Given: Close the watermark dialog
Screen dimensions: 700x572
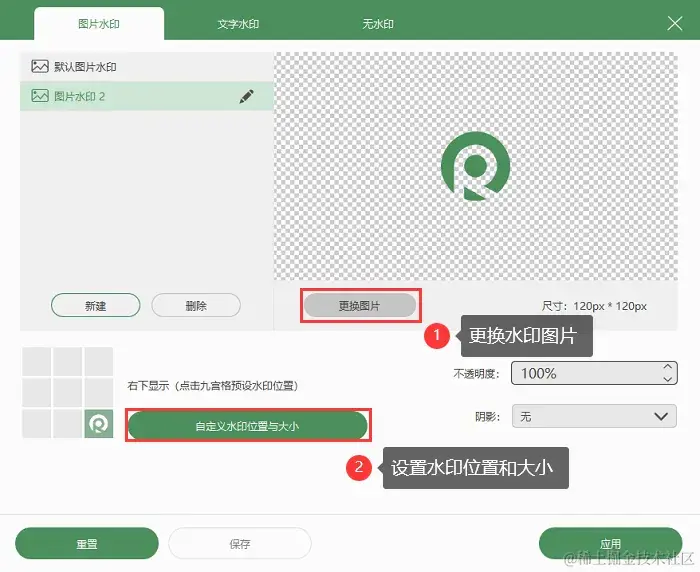Looking at the screenshot, I should (x=675, y=23).
